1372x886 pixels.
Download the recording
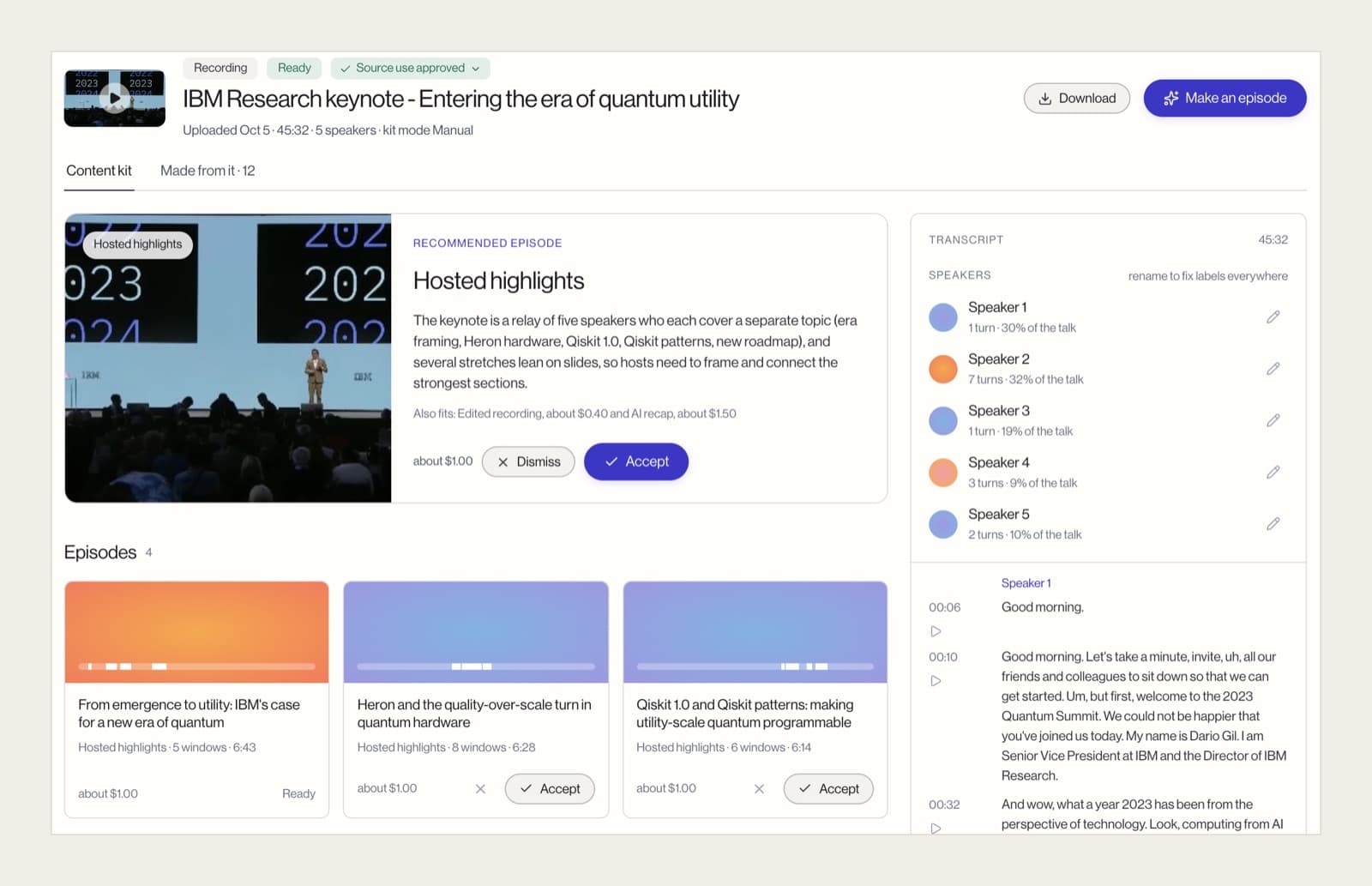click(x=1077, y=98)
